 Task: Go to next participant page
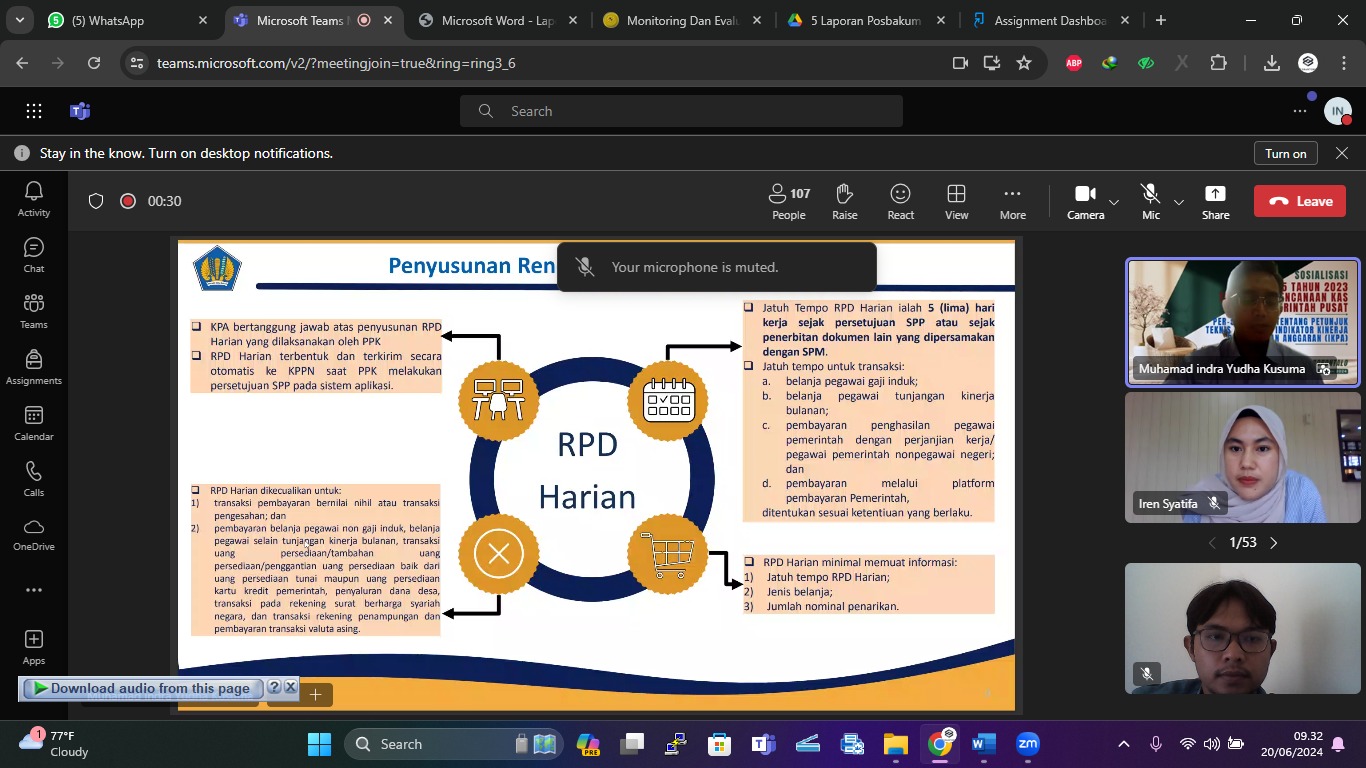click(x=1274, y=543)
